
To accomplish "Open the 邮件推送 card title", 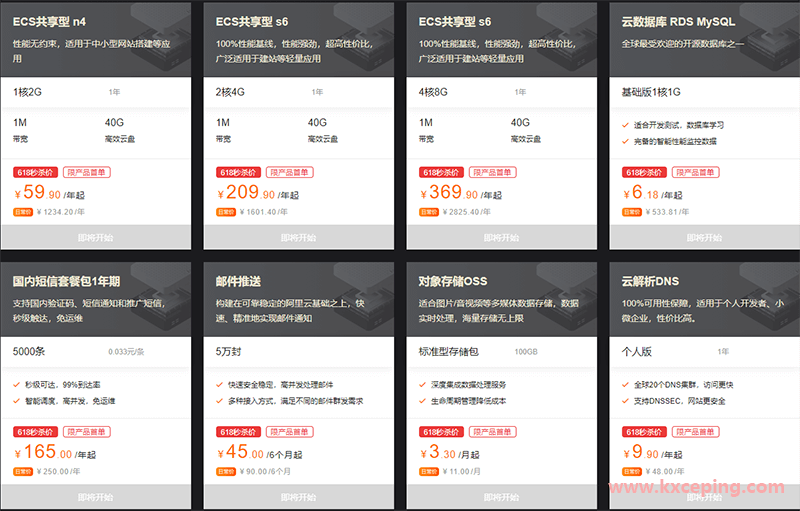I will 238,282.
